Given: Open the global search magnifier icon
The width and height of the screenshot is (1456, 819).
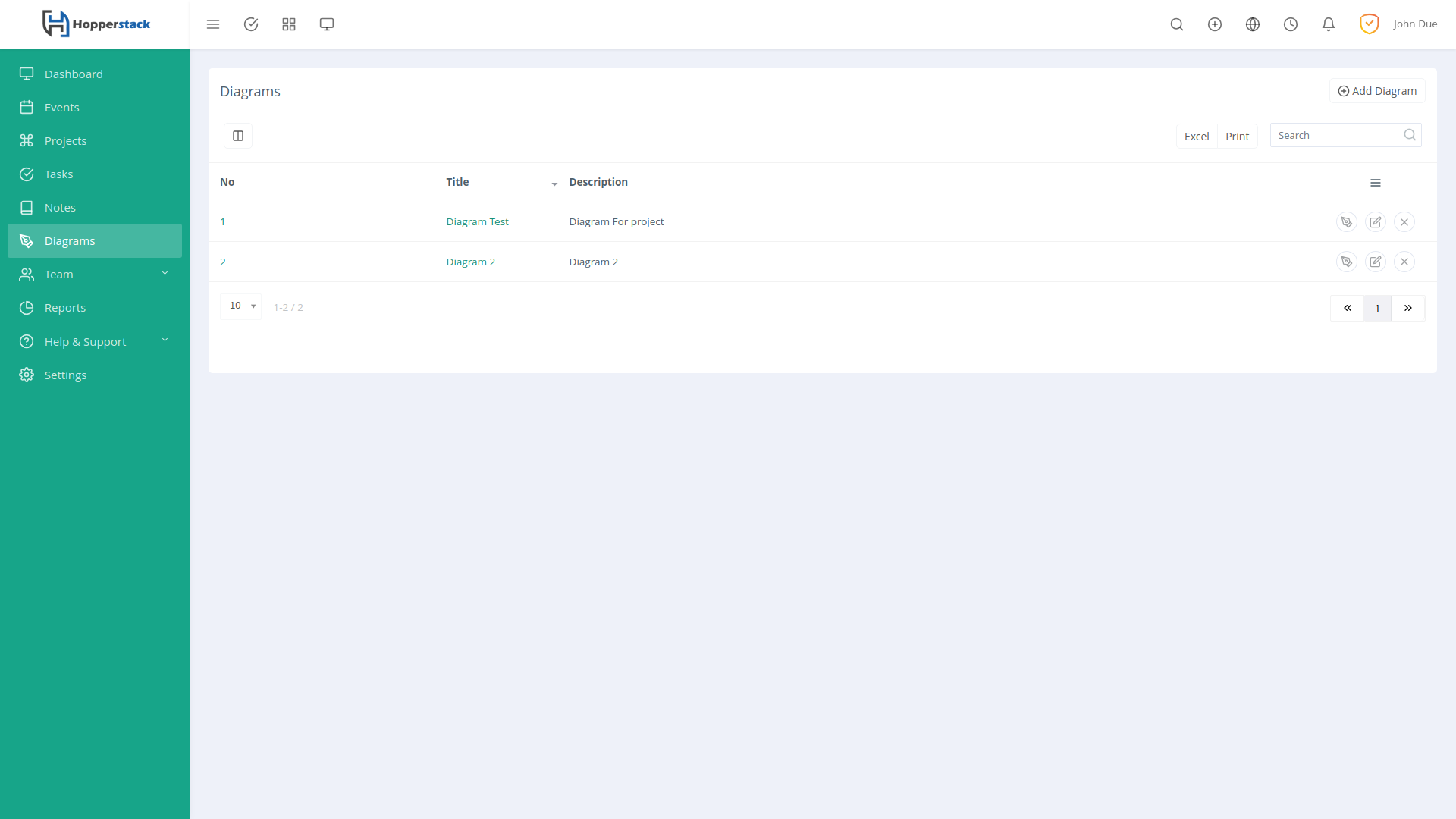Looking at the screenshot, I should tap(1177, 24).
